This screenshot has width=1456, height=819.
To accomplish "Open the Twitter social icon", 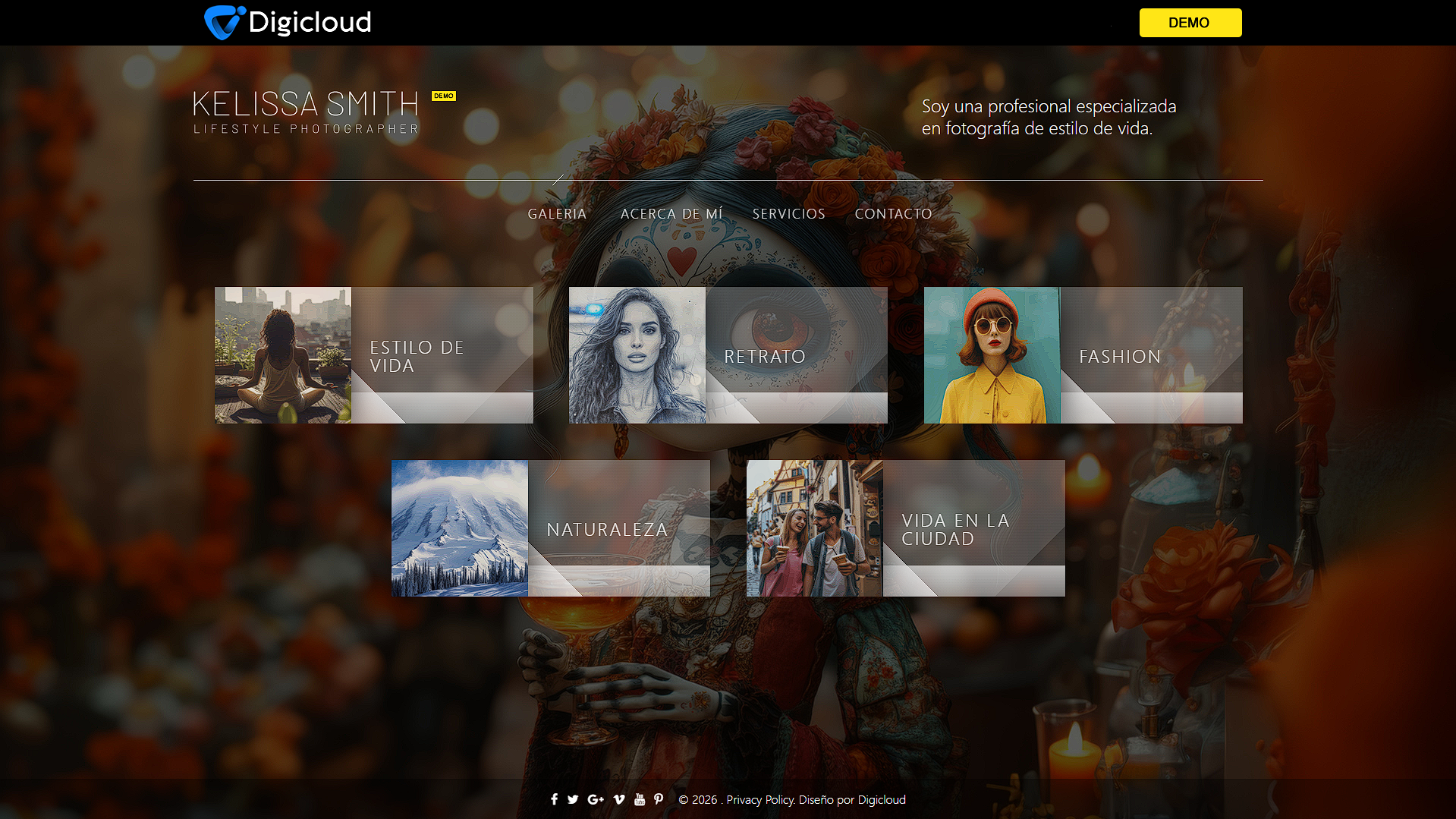I will coord(573,799).
